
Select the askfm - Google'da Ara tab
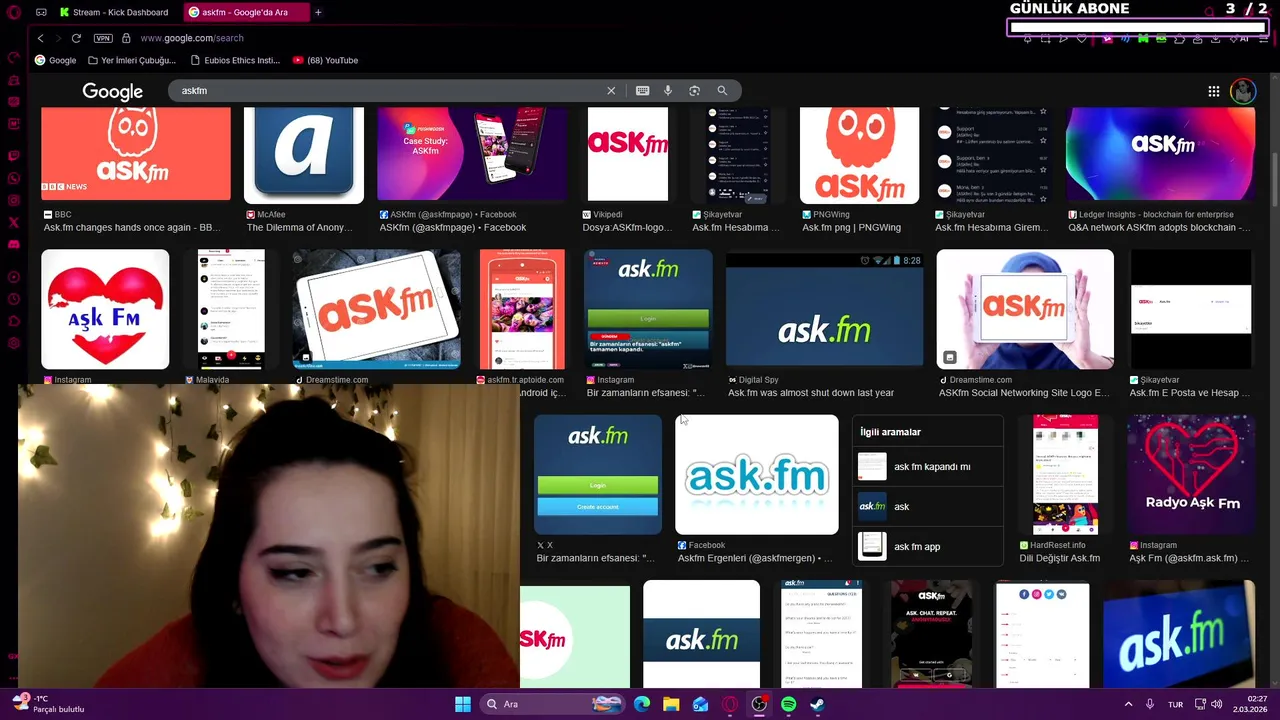(x=245, y=12)
